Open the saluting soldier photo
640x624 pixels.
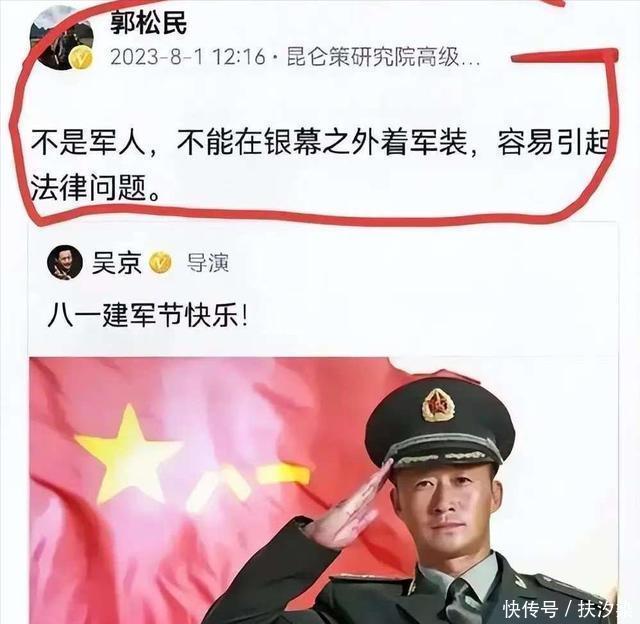[323, 490]
